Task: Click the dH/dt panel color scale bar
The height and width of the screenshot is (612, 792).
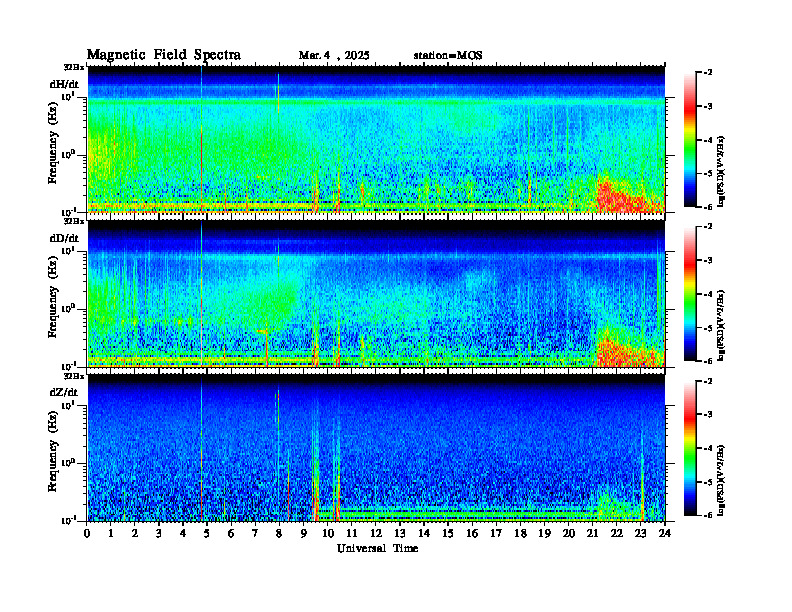Action: 690,140
